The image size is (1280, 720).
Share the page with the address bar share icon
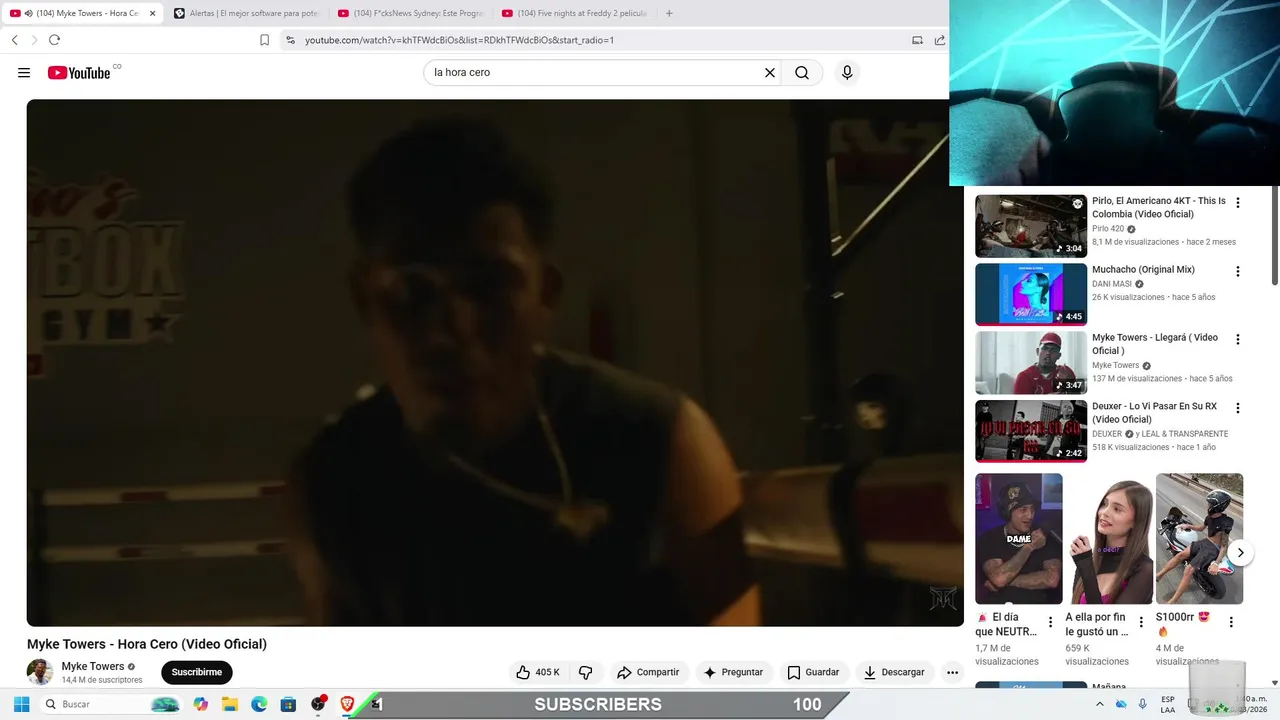click(x=940, y=40)
